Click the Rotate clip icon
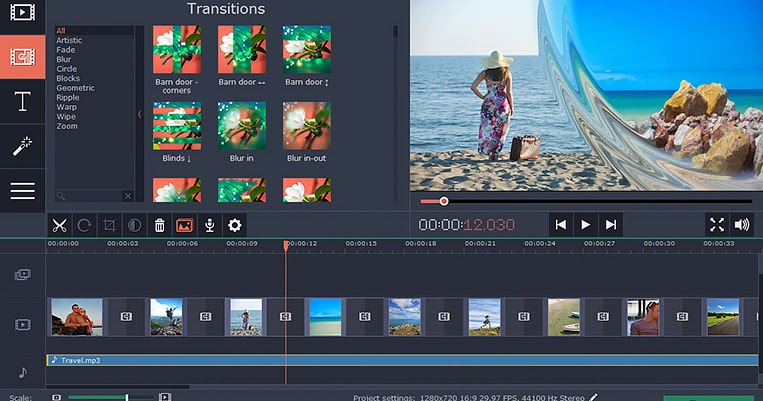The width and height of the screenshot is (763, 401). coord(85,225)
